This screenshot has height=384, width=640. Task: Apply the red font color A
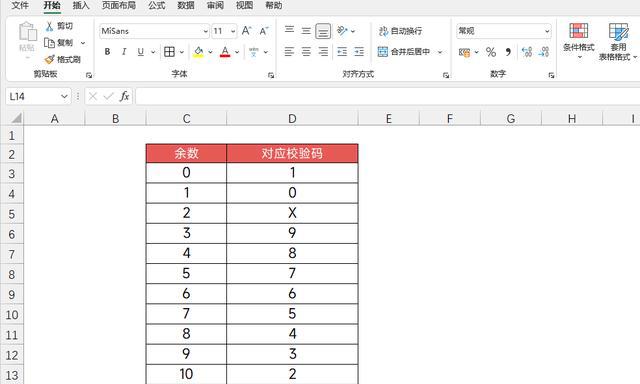click(x=225, y=52)
